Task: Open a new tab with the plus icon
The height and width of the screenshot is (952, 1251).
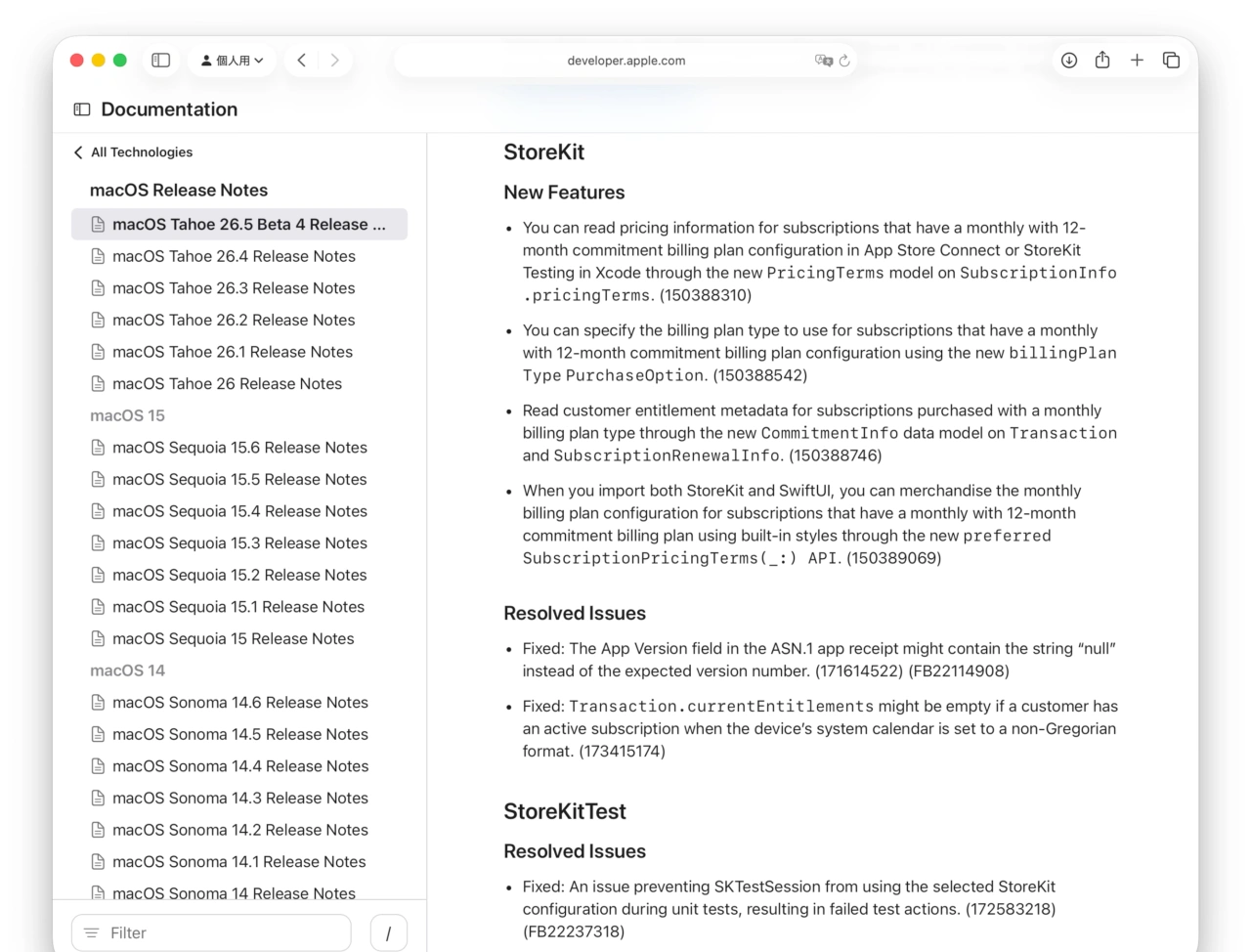Action: 1137,60
